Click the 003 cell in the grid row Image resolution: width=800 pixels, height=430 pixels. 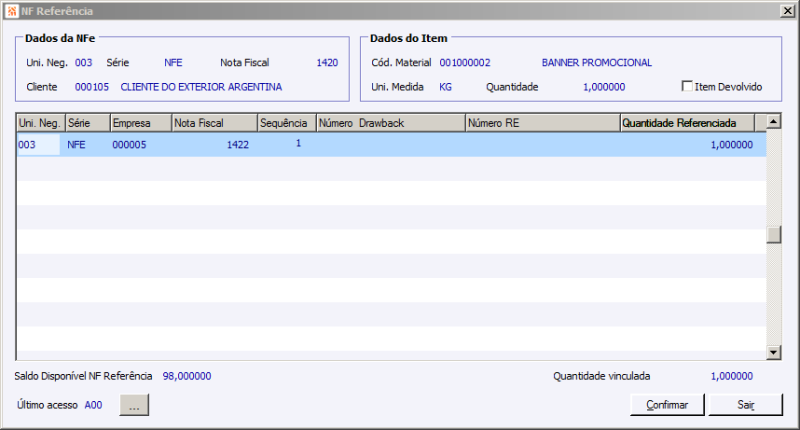38,145
